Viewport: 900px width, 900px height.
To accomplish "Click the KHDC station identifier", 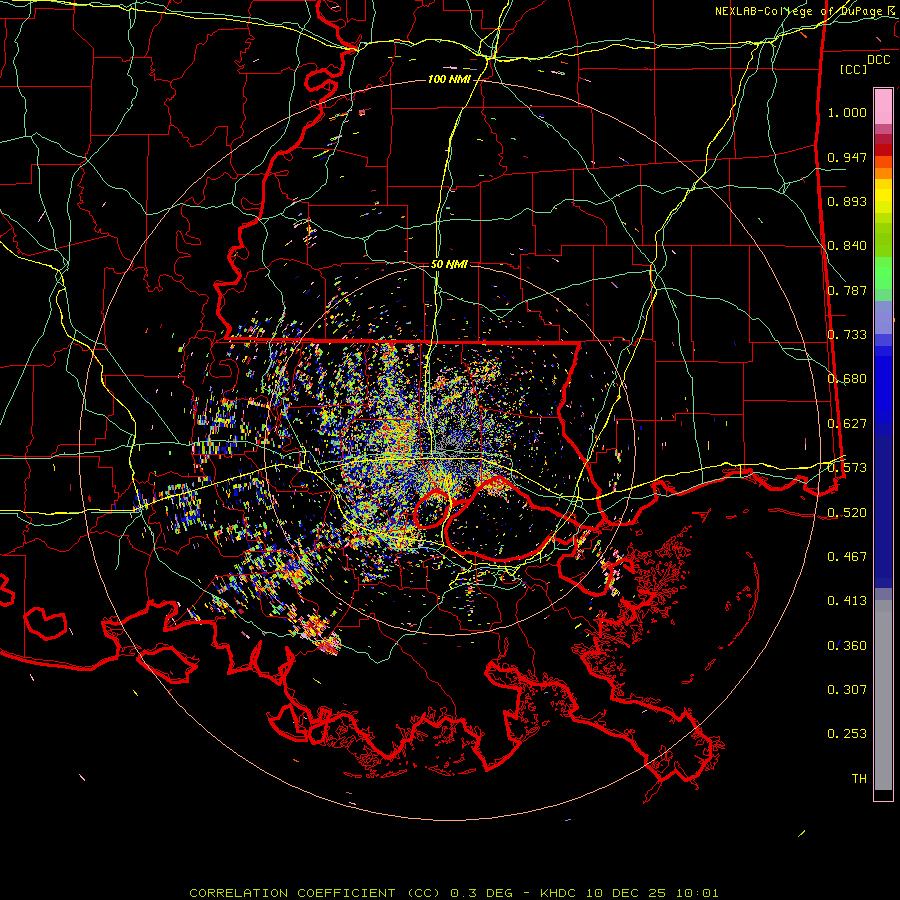I will (560, 893).
